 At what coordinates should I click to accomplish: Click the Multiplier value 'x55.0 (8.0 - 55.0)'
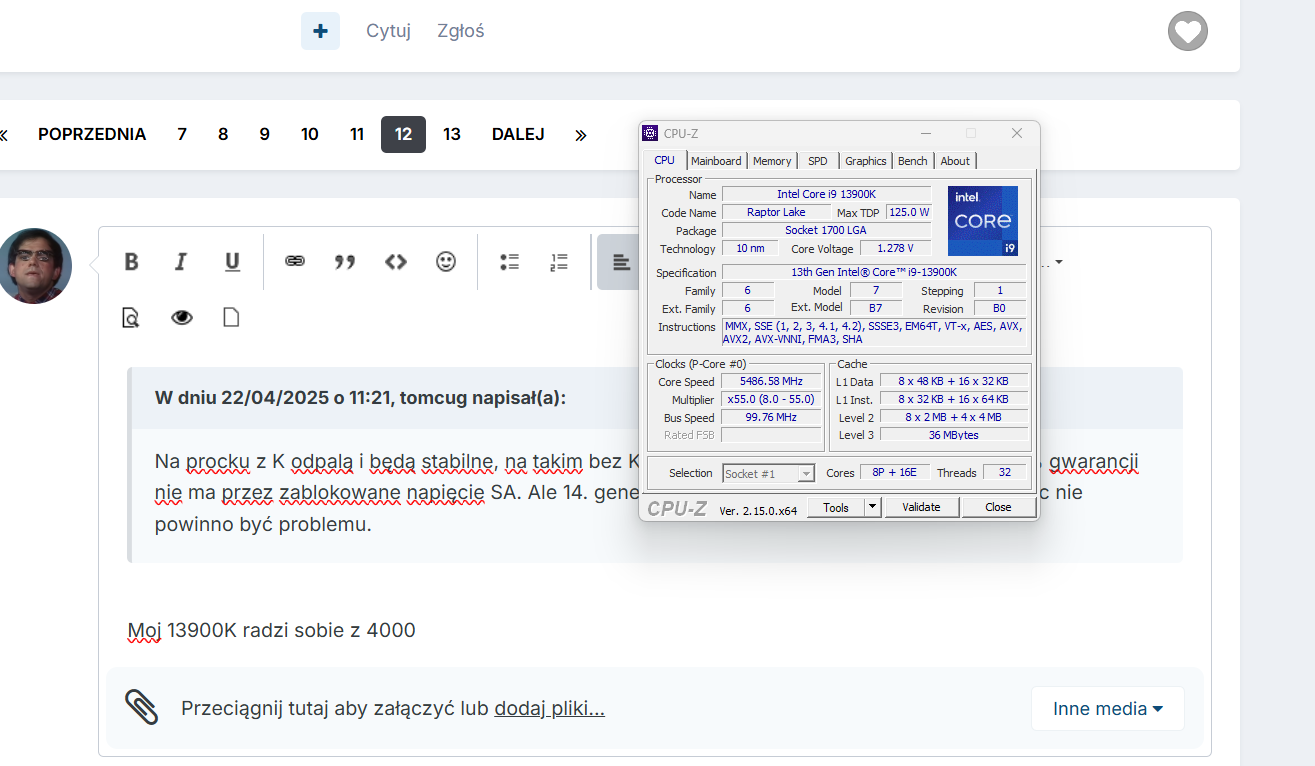[x=771, y=400]
